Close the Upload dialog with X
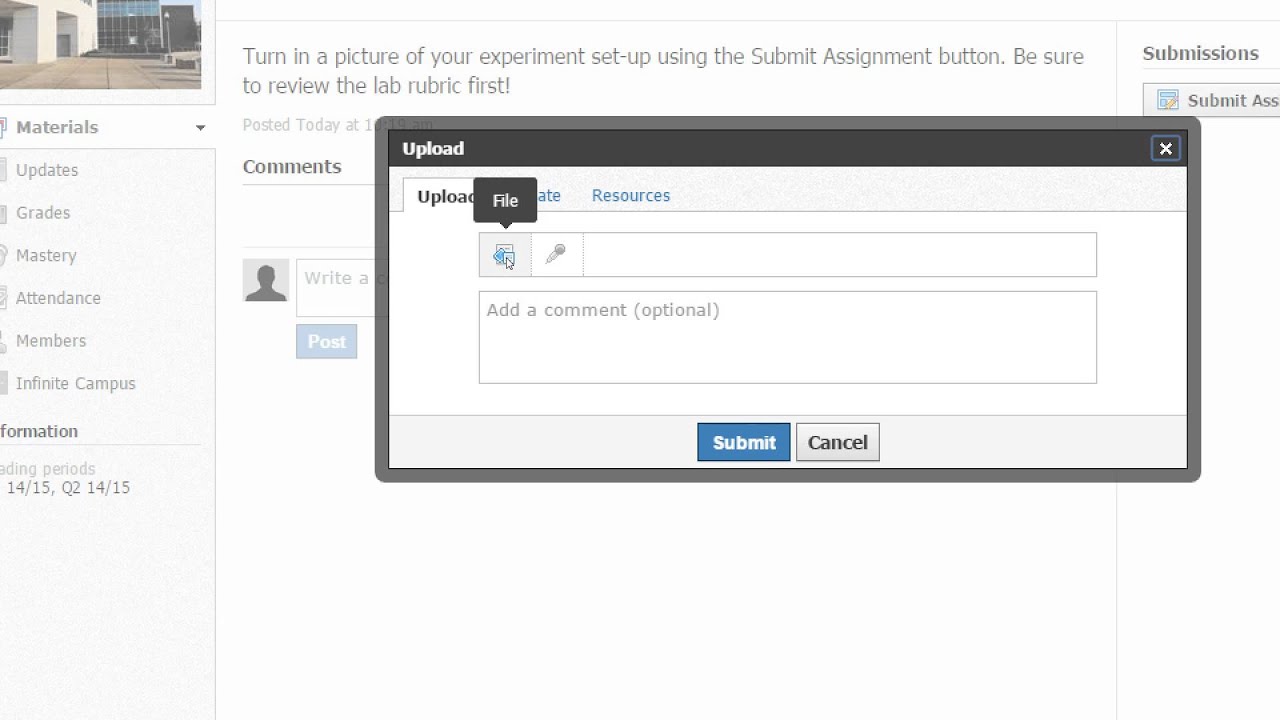1280x720 pixels. click(x=1165, y=149)
